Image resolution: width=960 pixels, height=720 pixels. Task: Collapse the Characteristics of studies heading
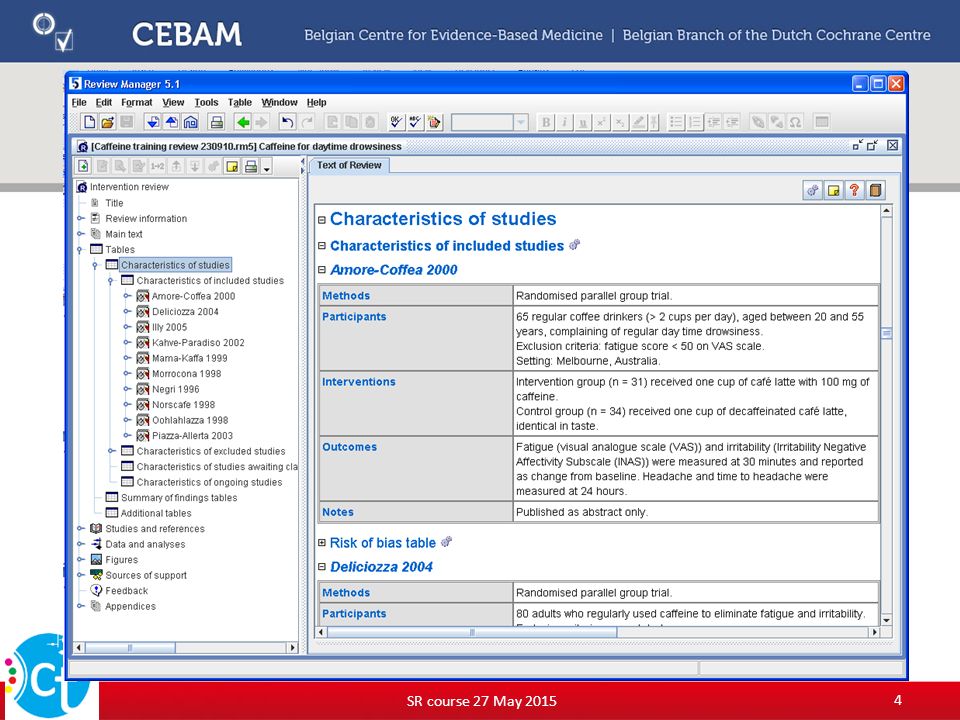click(x=322, y=220)
